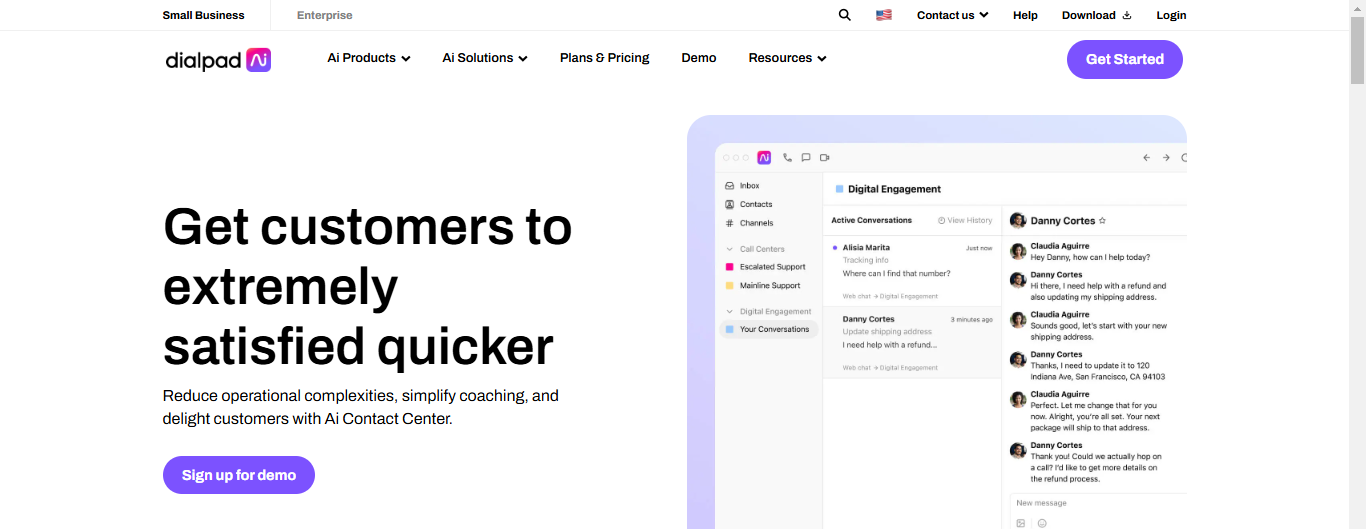Expand the Ai Solutions menu
Viewport: 1366px width, 529px height.
[485, 58]
